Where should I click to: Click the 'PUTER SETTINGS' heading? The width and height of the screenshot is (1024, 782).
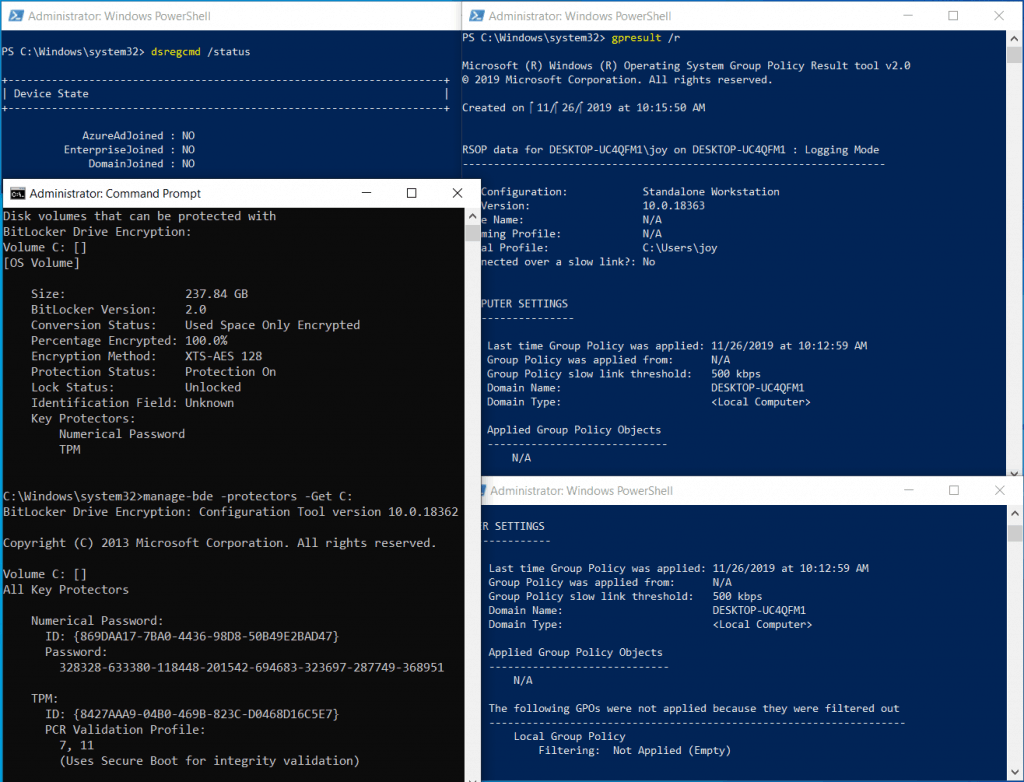524,304
